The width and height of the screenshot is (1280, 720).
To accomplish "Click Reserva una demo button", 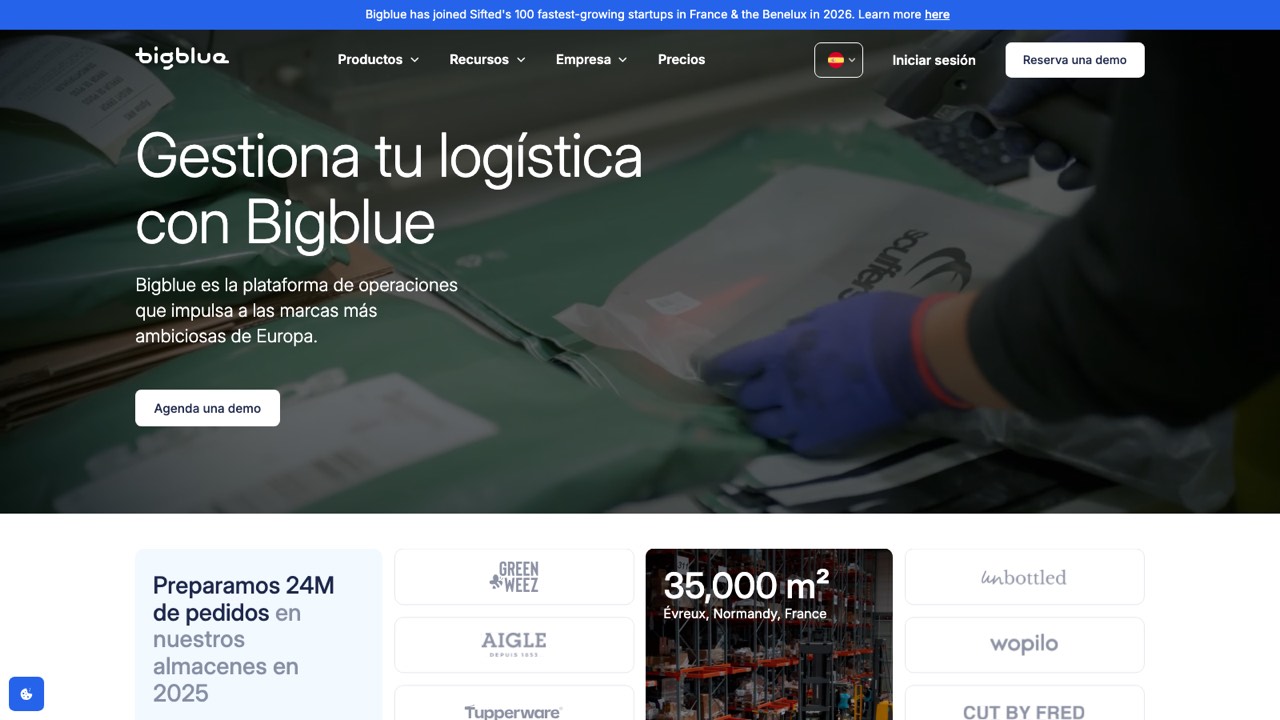I will (x=1075, y=60).
